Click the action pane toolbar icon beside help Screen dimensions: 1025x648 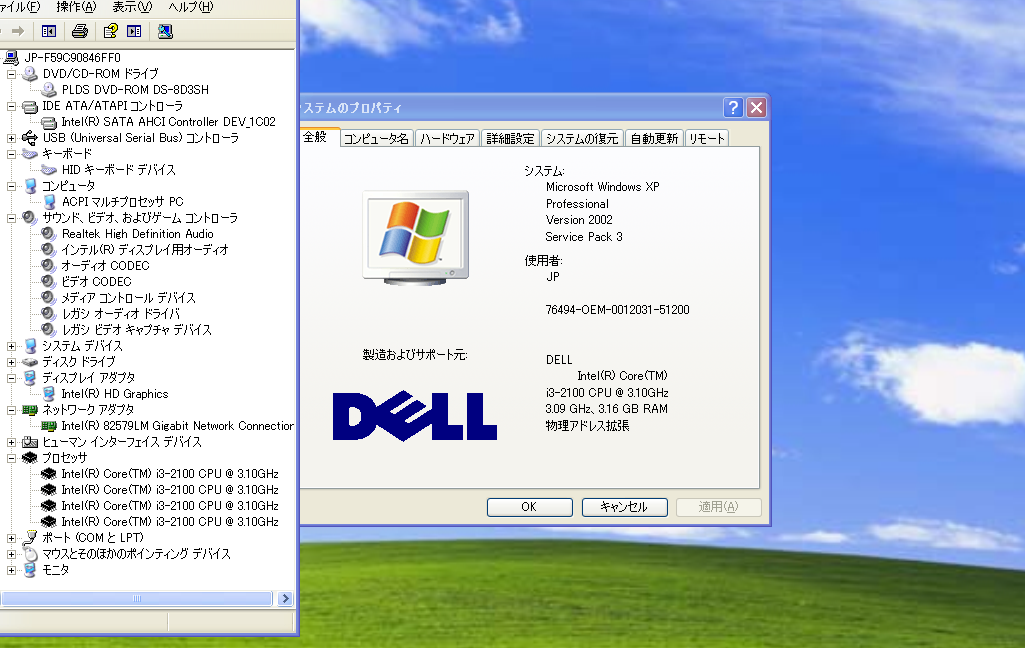[x=134, y=31]
